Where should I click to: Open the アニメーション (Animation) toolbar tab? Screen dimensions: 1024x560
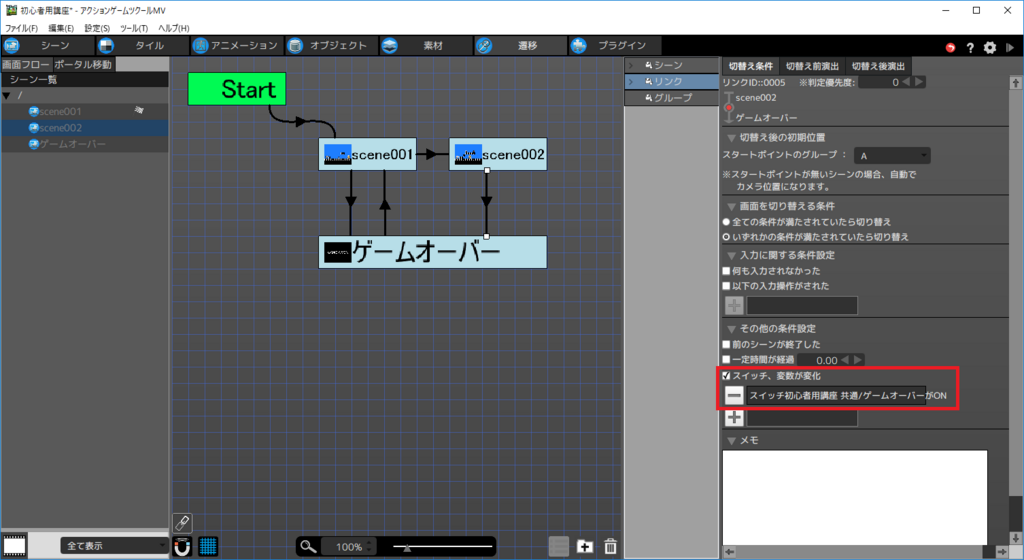pos(236,46)
